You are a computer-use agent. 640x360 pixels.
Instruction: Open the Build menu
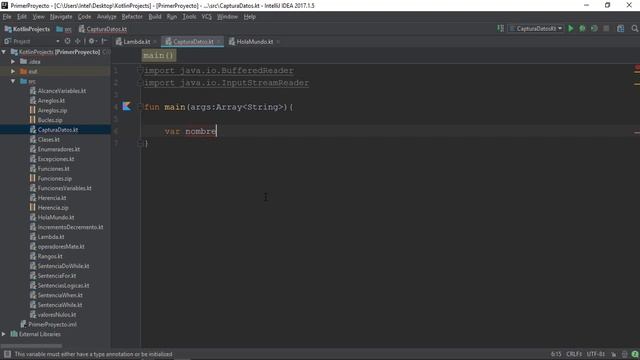pyautogui.click(x=155, y=17)
